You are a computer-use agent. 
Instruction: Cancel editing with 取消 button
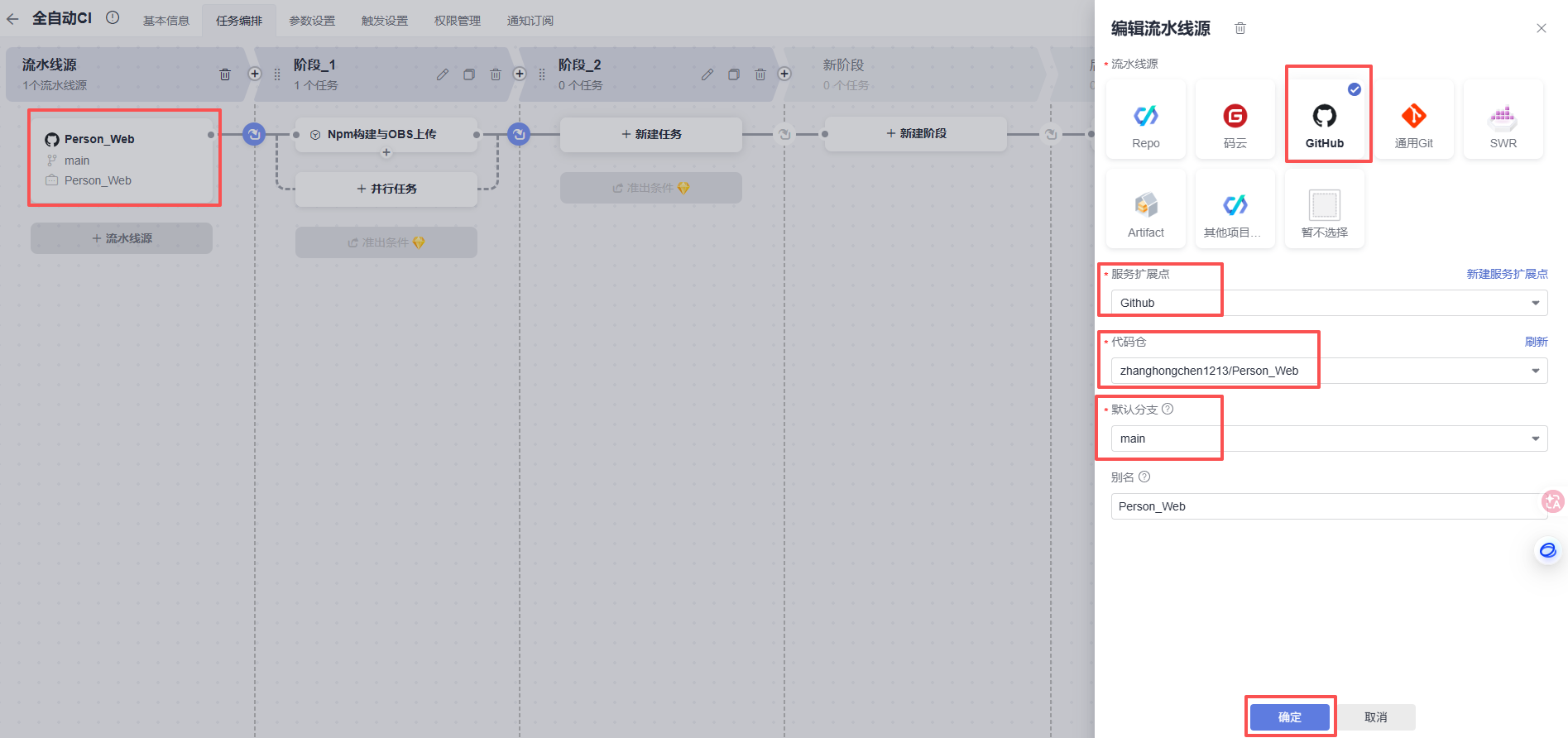tap(1376, 717)
